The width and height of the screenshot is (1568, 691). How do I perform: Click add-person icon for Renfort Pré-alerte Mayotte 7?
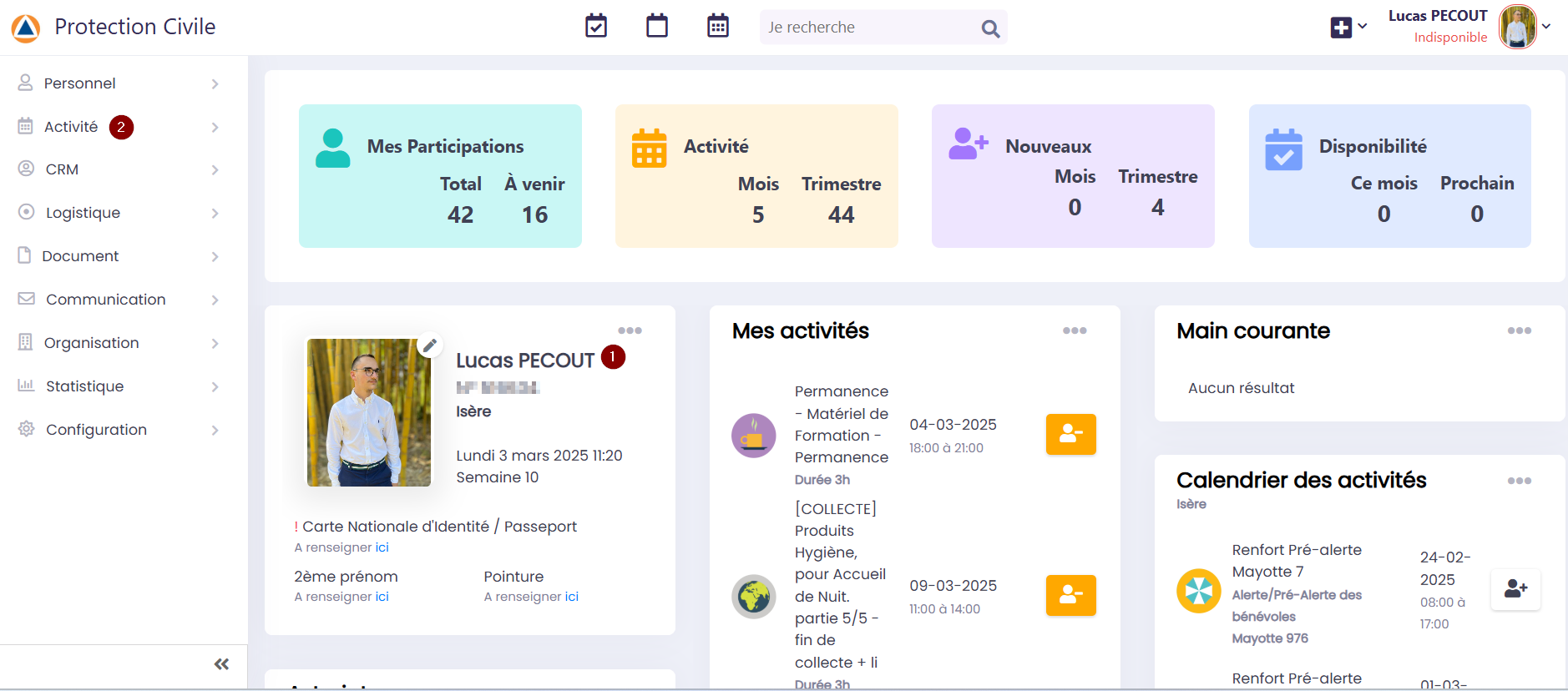tap(1515, 589)
